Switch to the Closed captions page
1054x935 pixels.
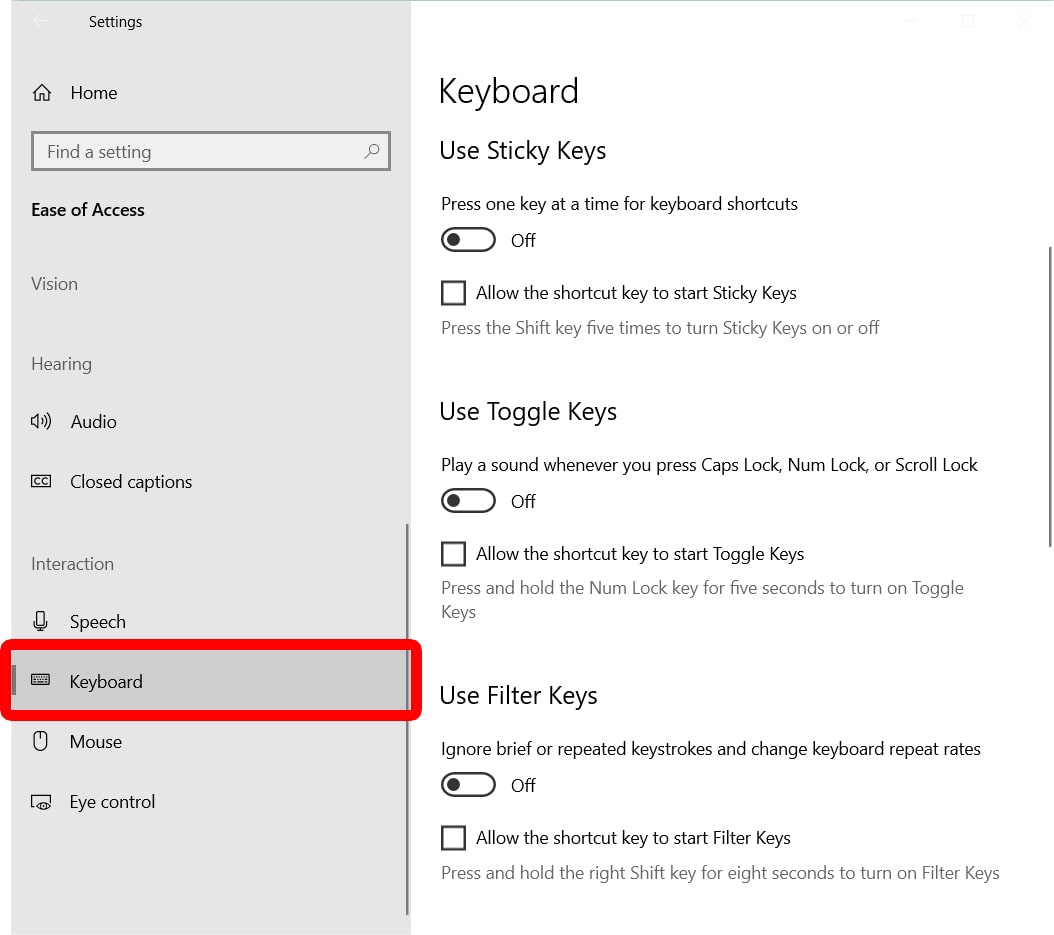(130, 481)
